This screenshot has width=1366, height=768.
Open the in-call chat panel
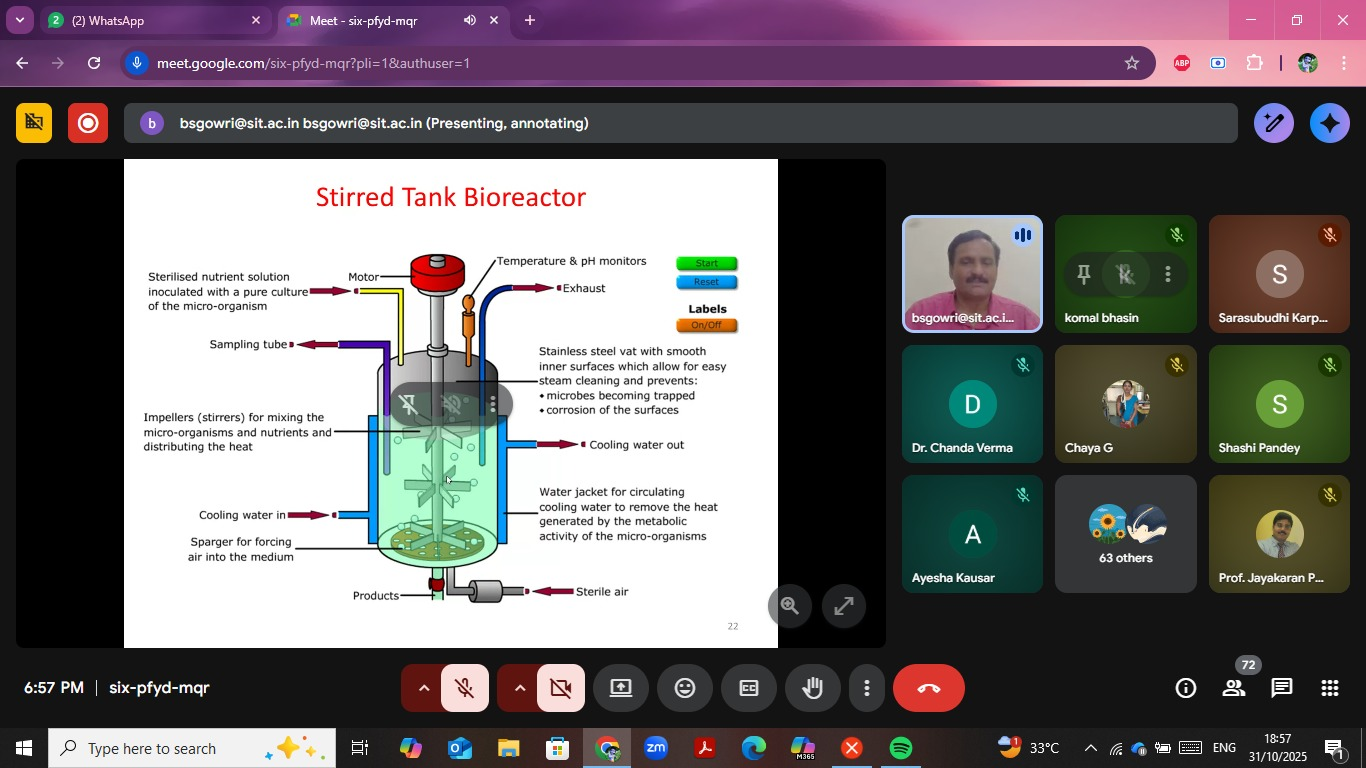(x=1281, y=688)
